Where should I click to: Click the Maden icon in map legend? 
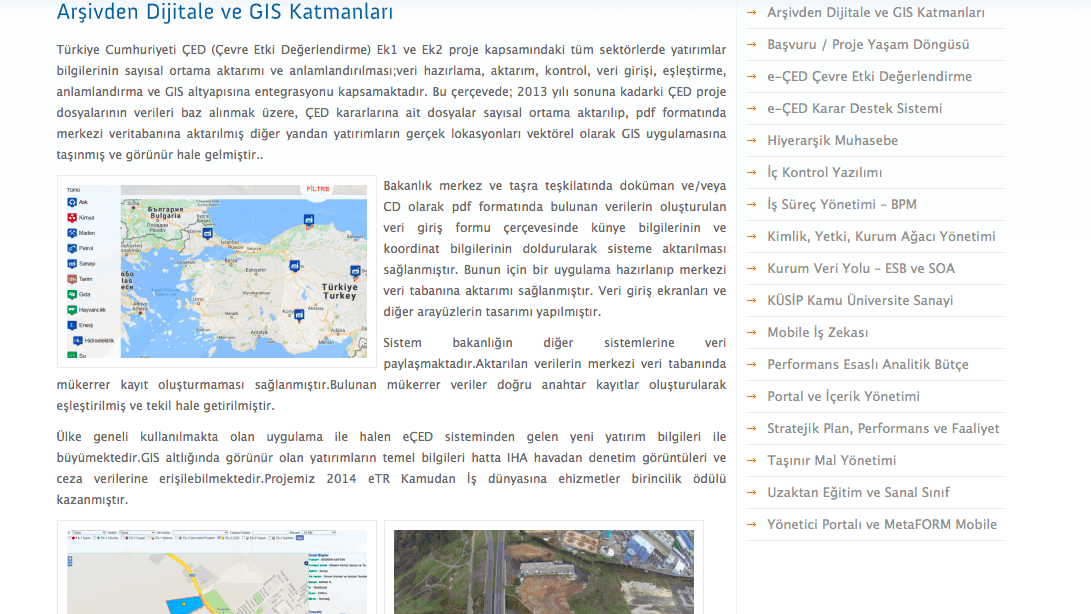click(71, 232)
